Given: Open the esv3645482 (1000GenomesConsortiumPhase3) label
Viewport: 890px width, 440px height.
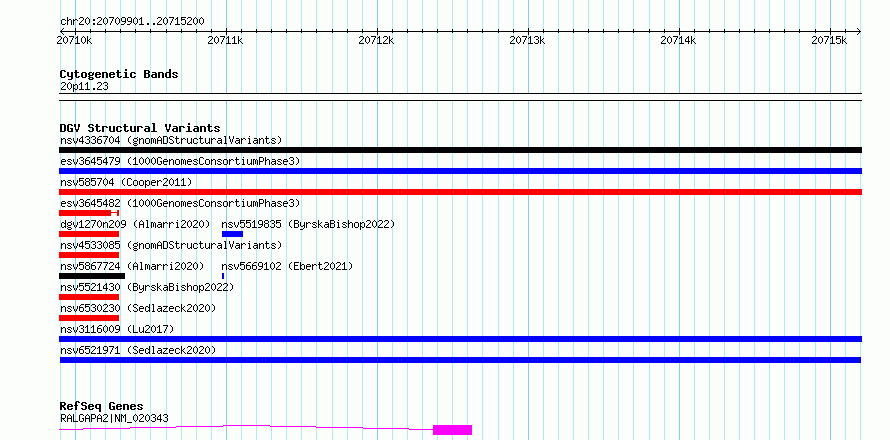Looking at the screenshot, I should click(x=180, y=203).
